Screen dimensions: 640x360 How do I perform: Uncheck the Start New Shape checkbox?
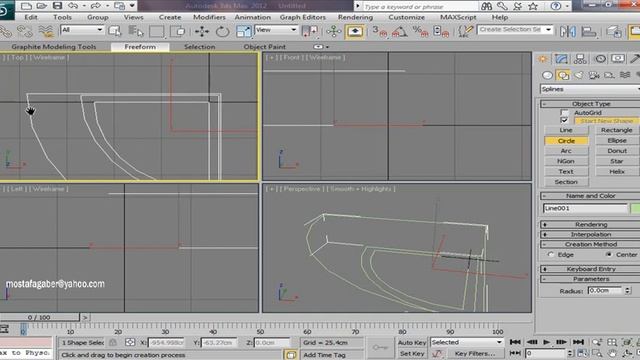564,120
